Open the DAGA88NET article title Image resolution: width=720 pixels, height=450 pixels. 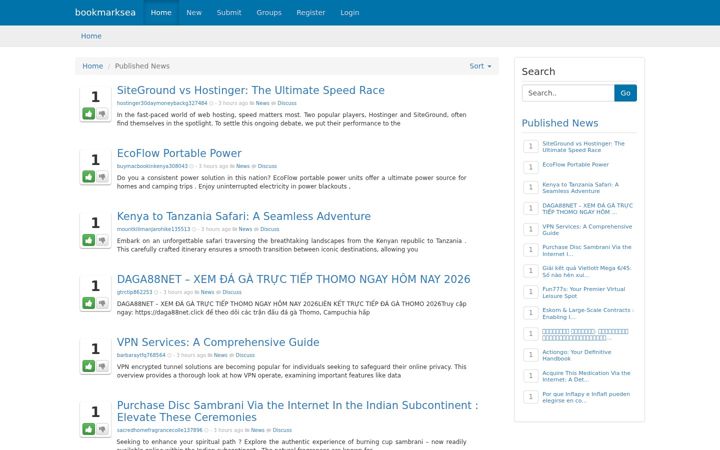(x=293, y=279)
